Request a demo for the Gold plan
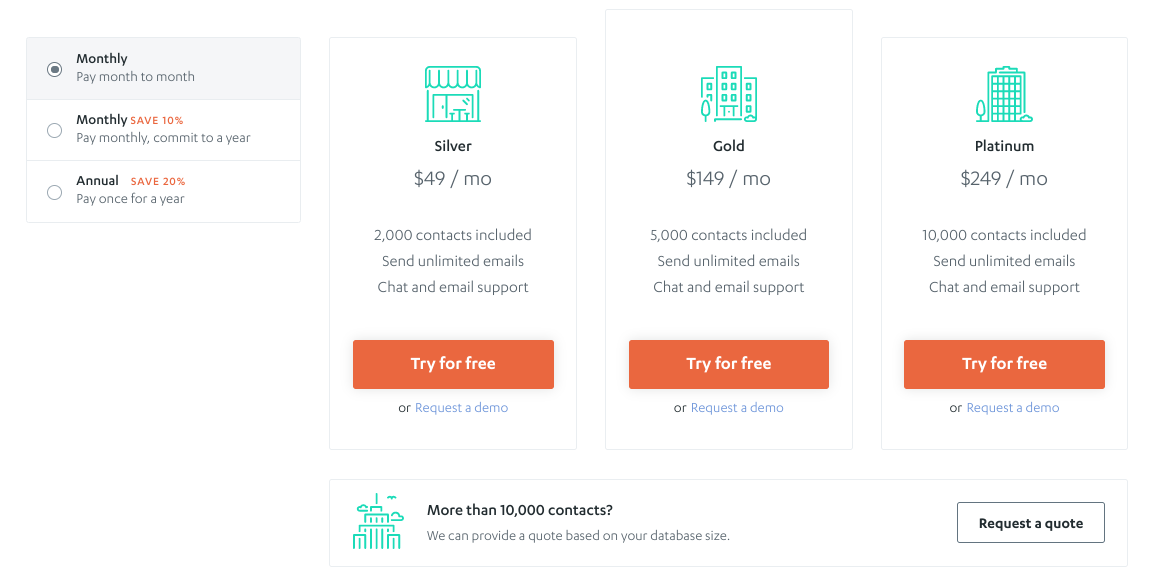This screenshot has width=1154, height=577. [737, 408]
